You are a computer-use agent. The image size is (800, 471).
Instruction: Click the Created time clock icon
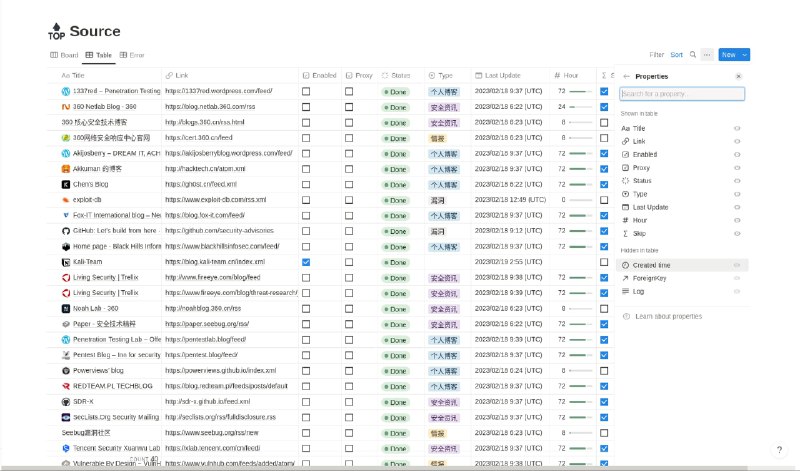tap(626, 265)
